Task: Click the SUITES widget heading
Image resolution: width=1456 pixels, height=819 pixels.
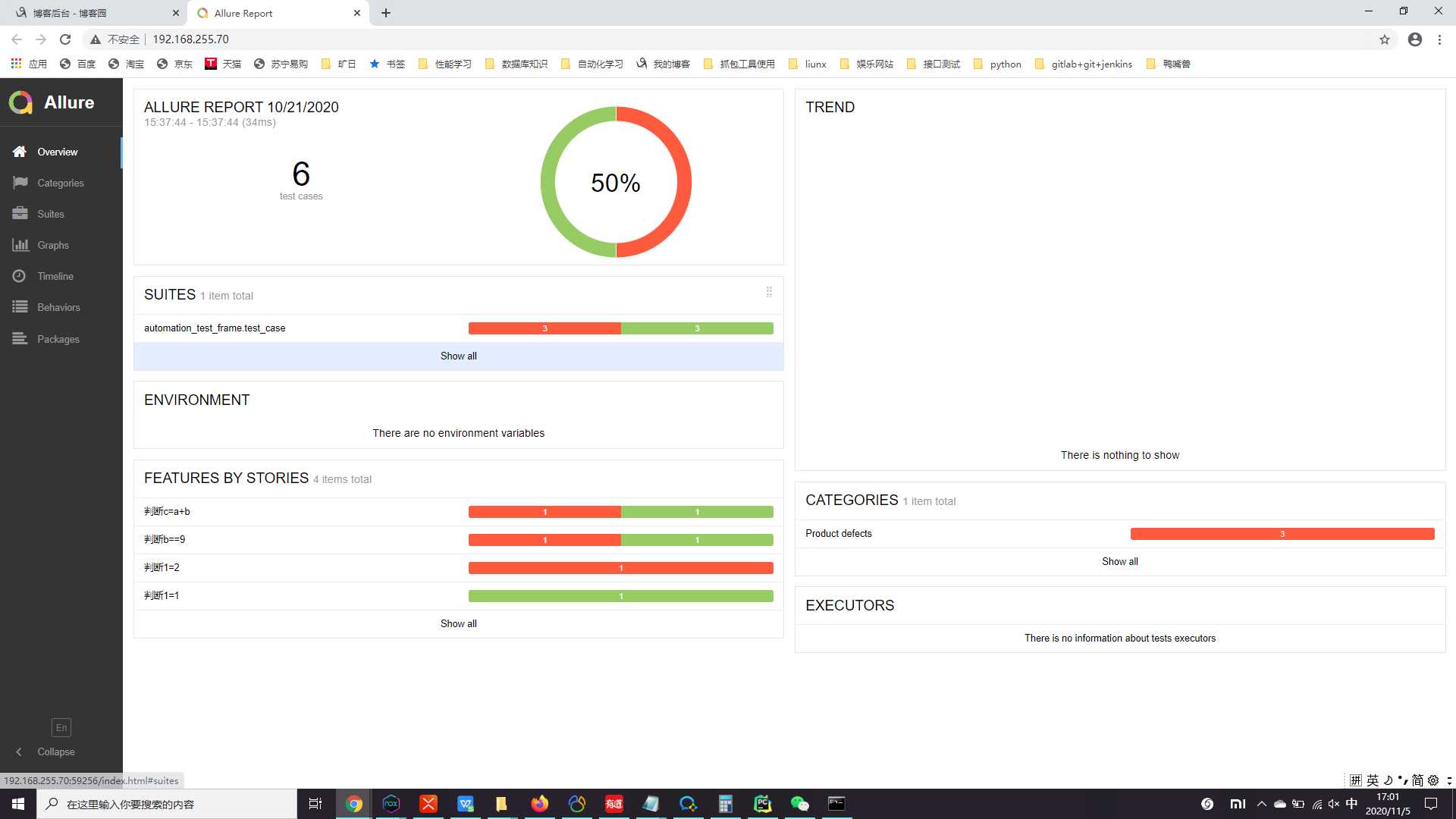Action: tap(170, 294)
